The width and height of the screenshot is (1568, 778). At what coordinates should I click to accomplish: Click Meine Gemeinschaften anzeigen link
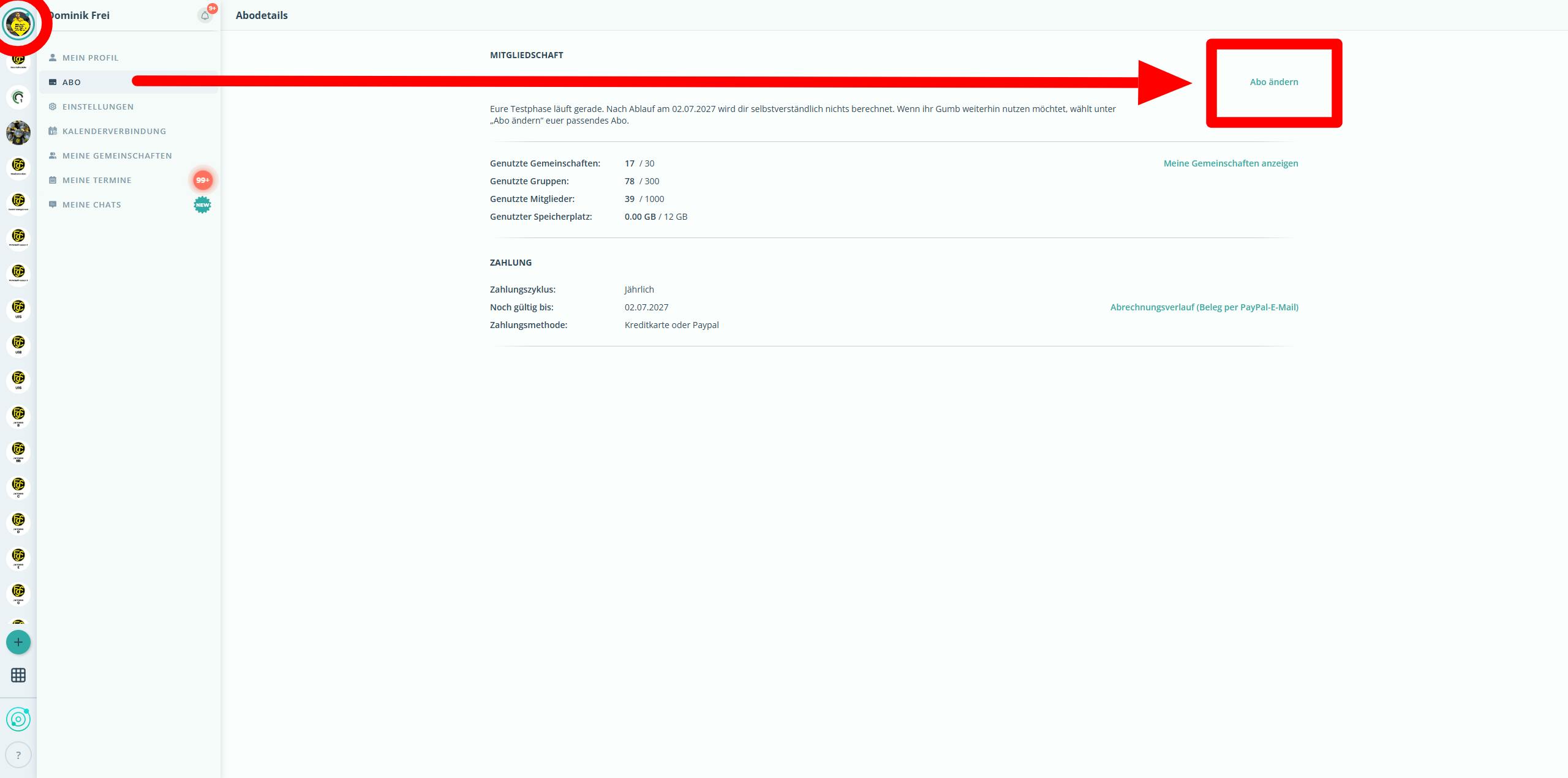pos(1231,163)
